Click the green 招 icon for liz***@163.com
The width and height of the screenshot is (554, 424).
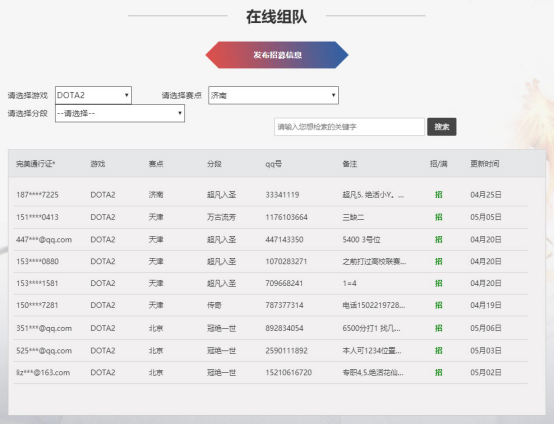coord(438,372)
